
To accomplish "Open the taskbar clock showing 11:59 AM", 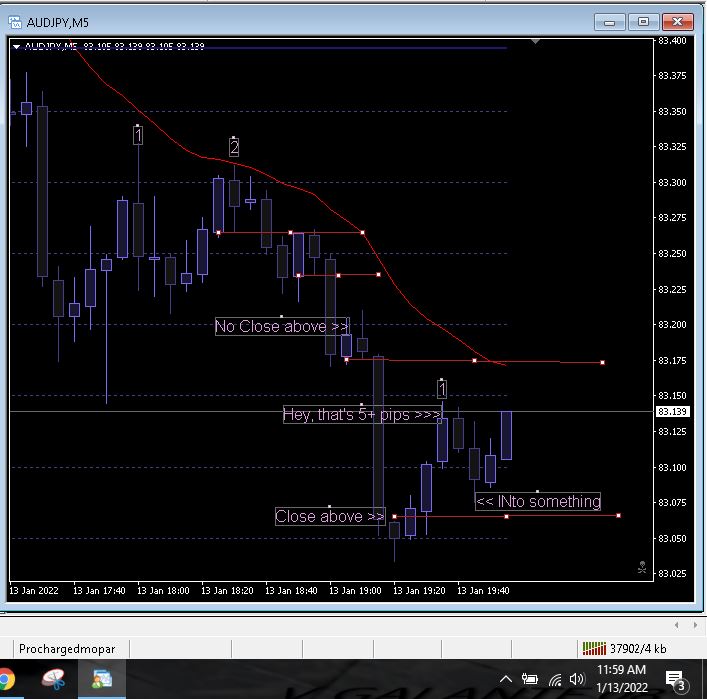I will pos(622,679).
